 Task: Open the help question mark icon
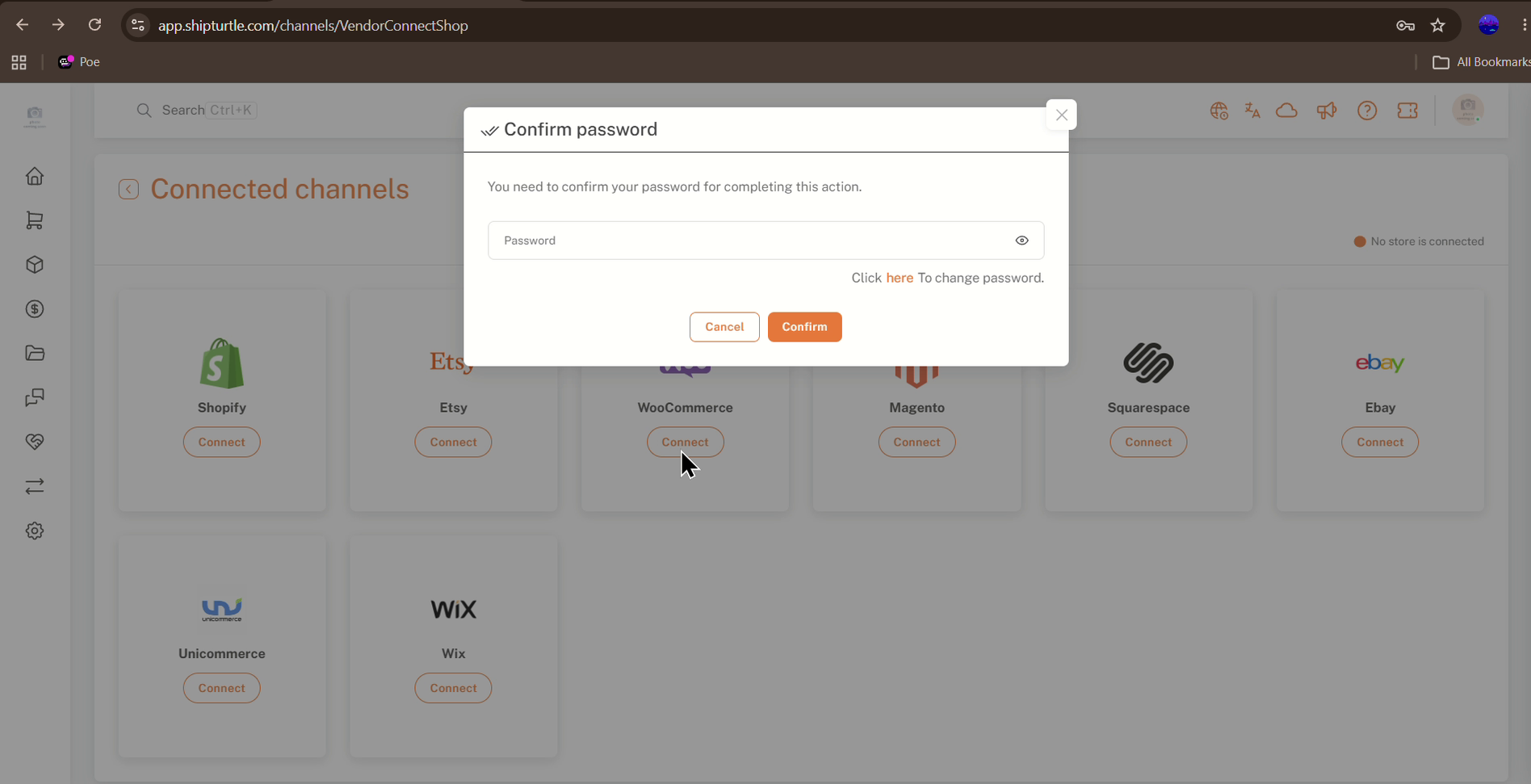(x=1367, y=111)
